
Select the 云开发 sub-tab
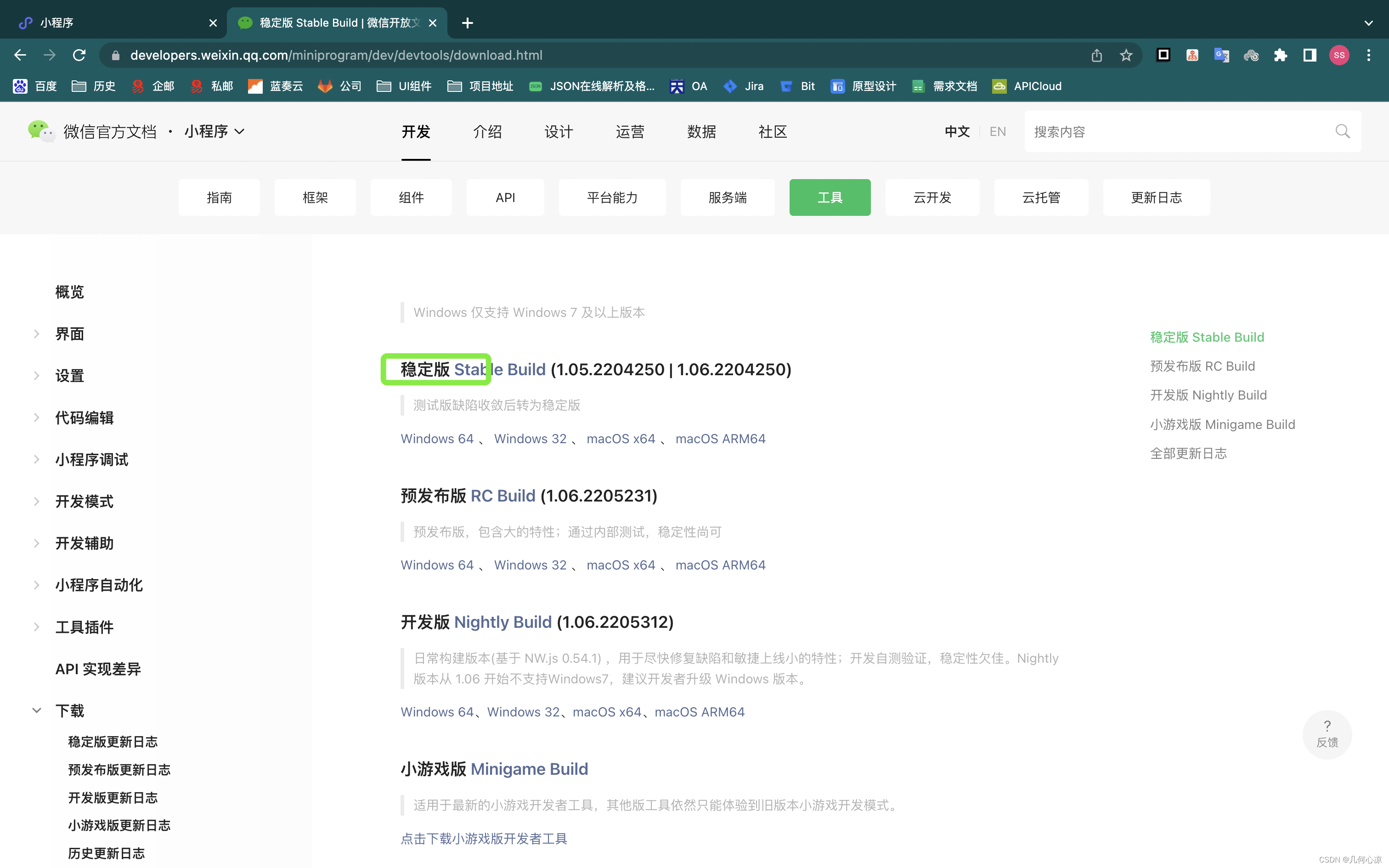(932, 197)
